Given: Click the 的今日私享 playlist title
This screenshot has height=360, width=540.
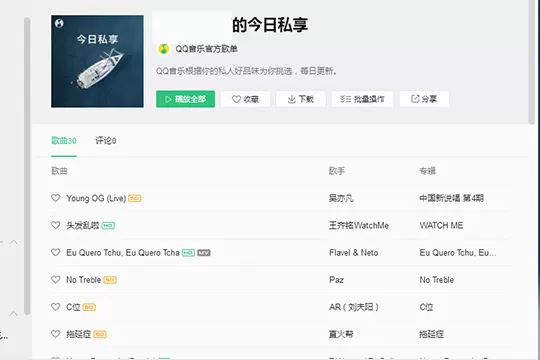Looking at the screenshot, I should [x=270, y=25].
